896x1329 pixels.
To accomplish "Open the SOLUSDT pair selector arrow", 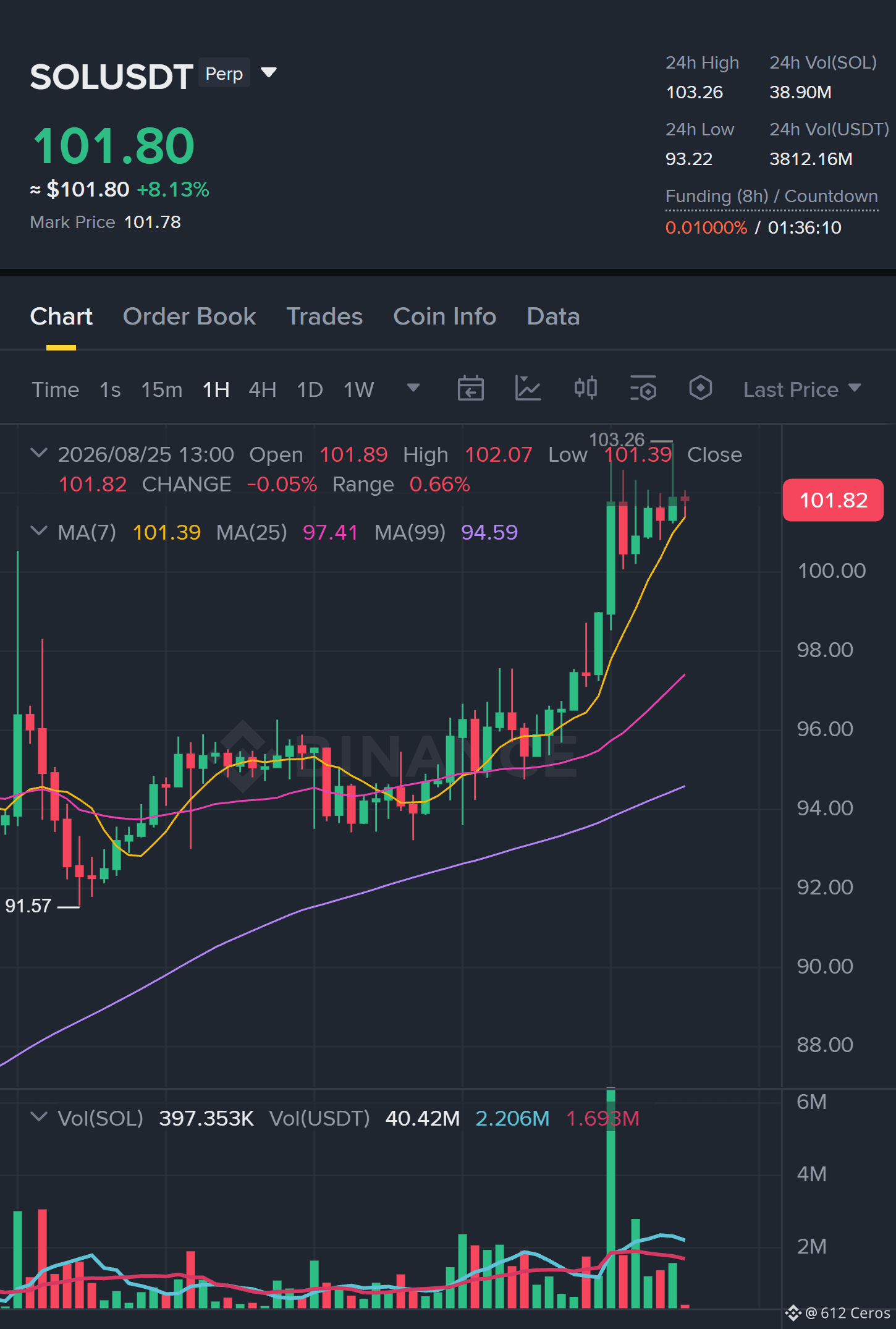I will pos(269,73).
